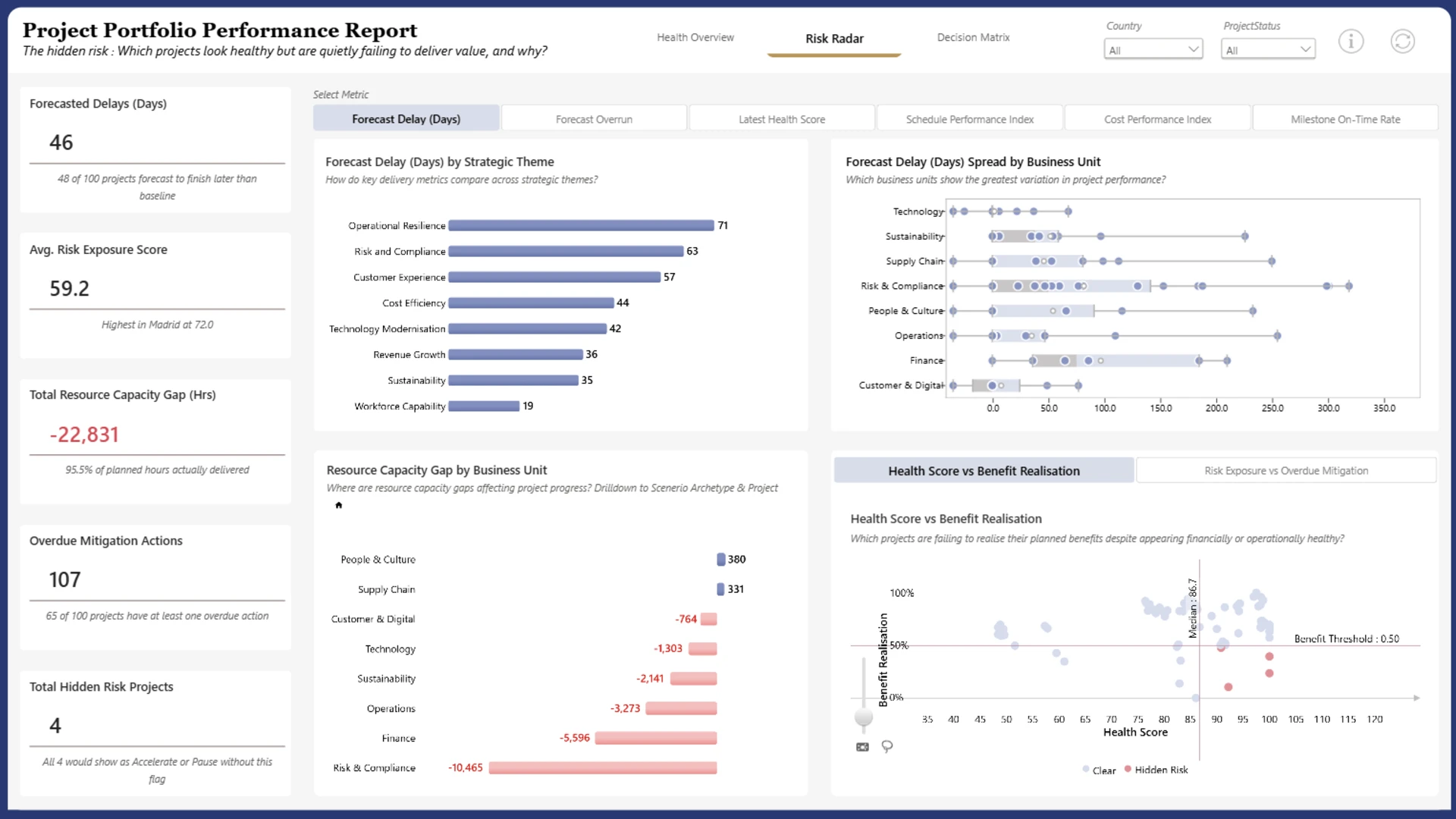Open the report information icon
1456x819 pixels.
(1351, 41)
